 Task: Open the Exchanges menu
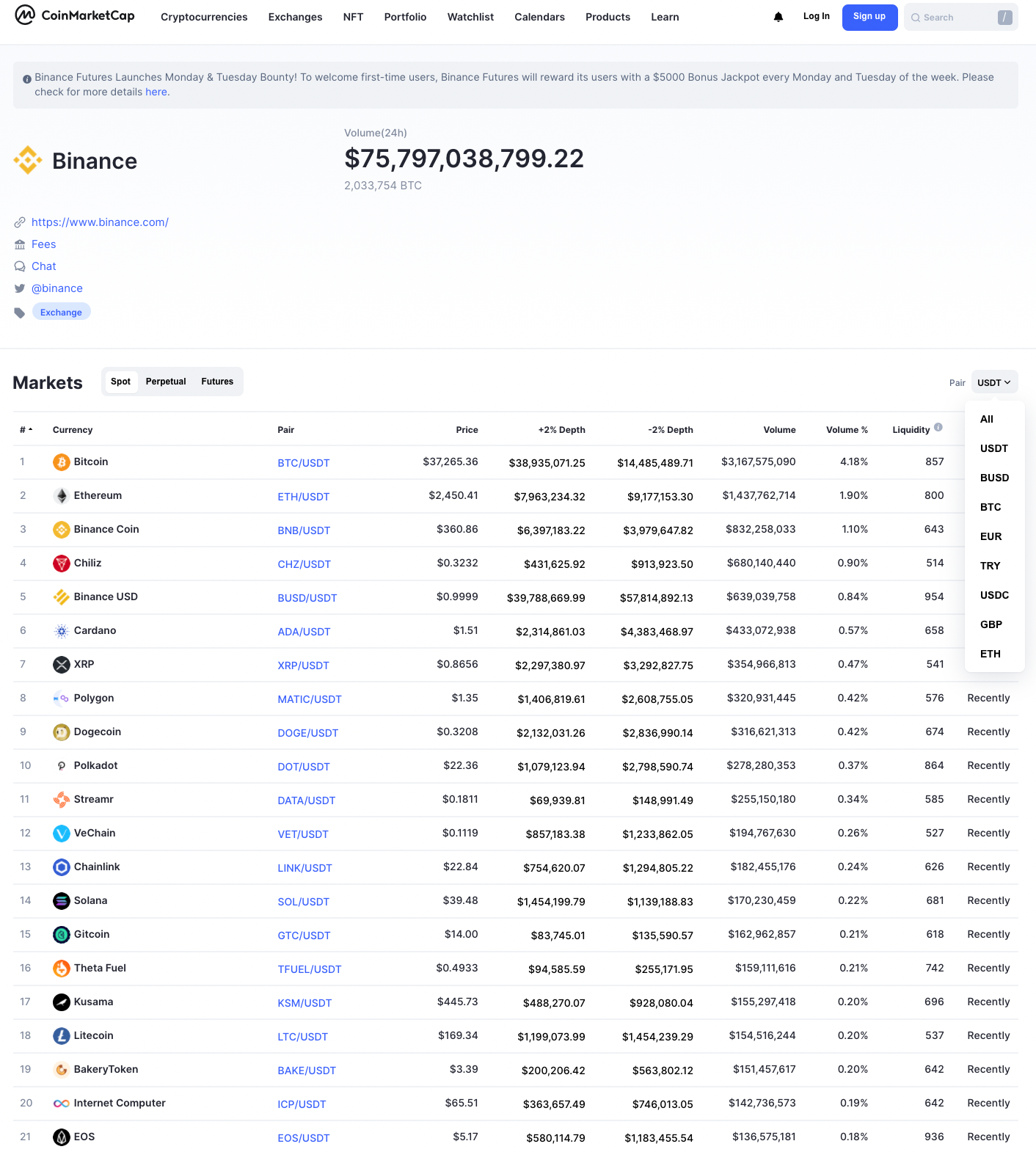pos(295,17)
